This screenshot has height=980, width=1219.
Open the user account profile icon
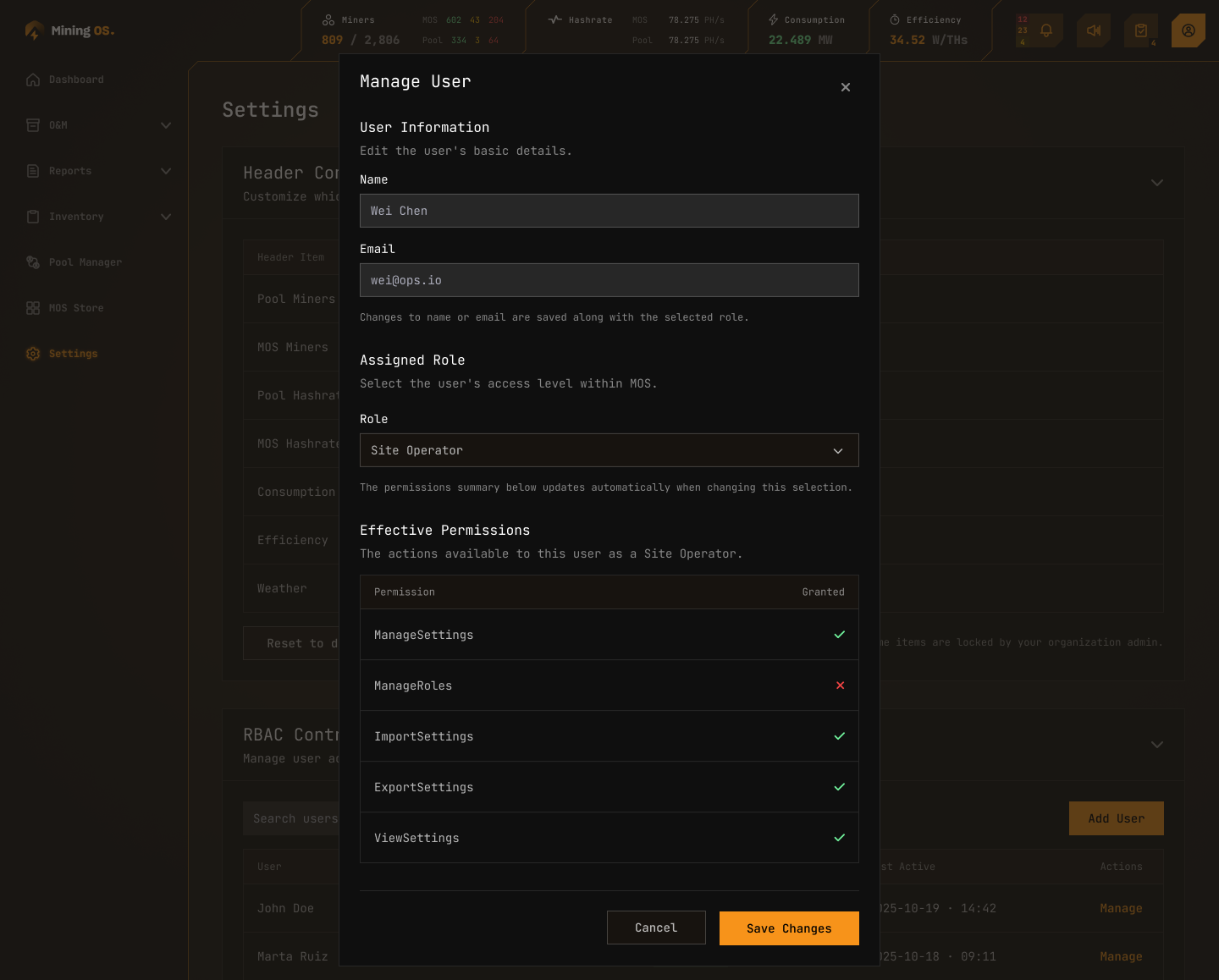pos(1188,30)
